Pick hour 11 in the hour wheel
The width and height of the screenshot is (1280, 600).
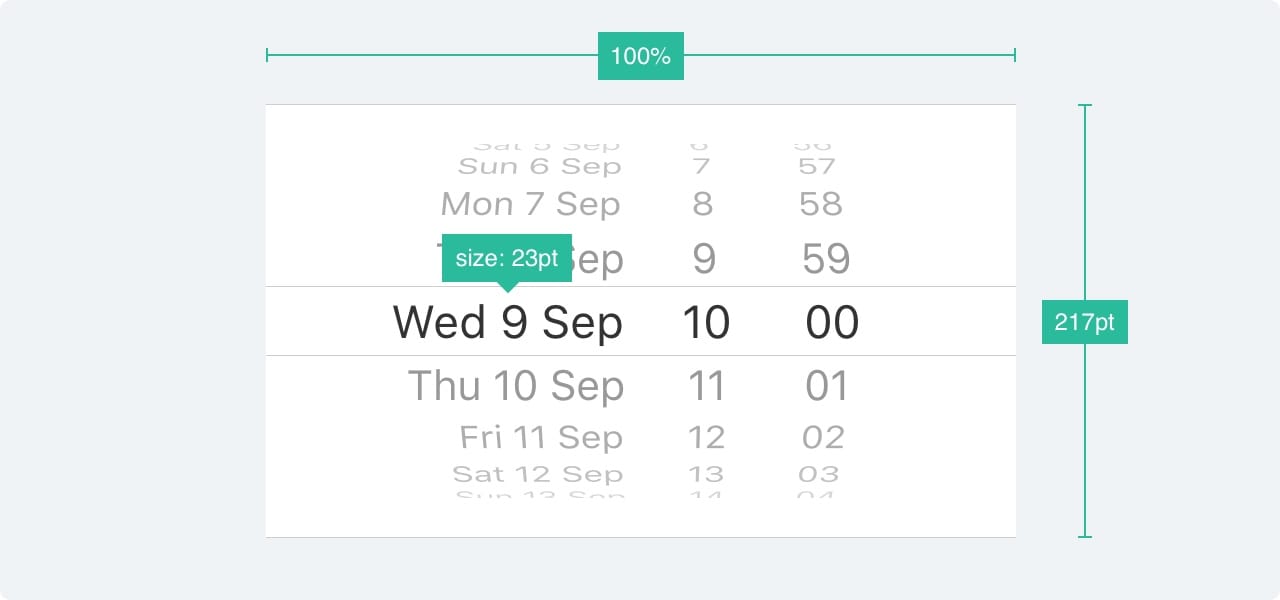point(706,386)
